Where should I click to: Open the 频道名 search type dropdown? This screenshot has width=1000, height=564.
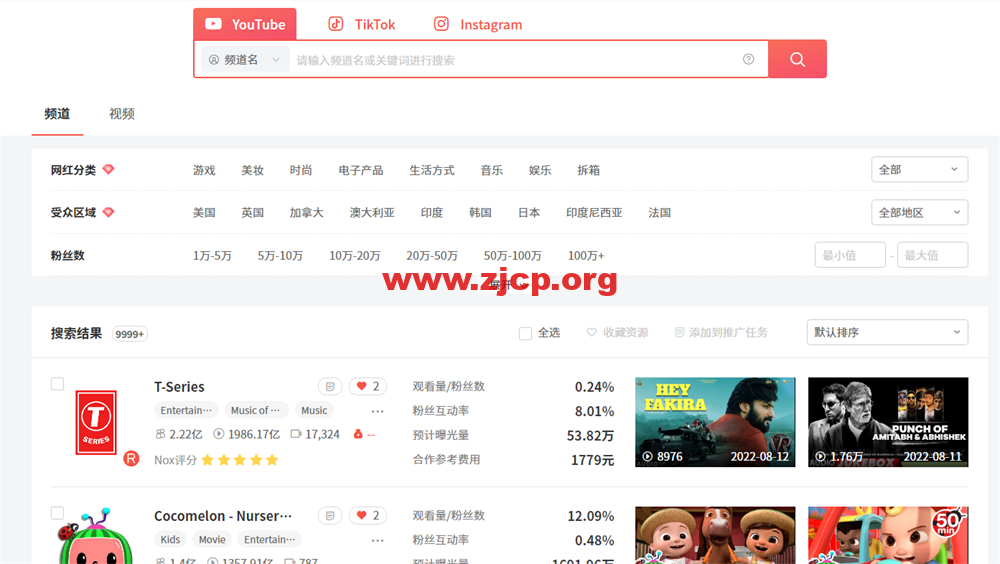click(245, 59)
